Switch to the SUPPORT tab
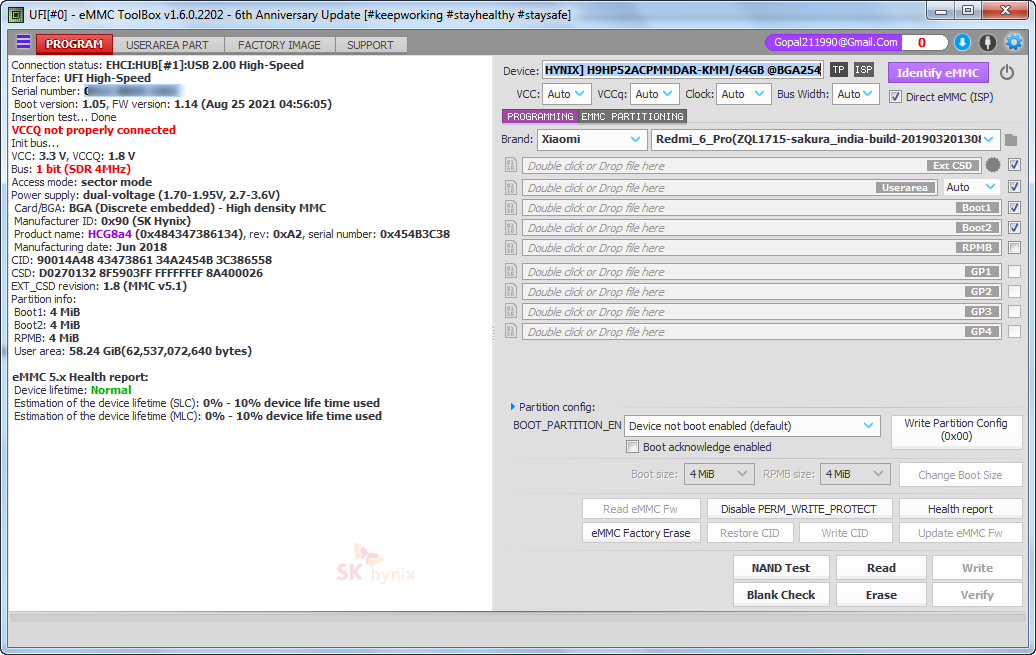 pos(370,45)
